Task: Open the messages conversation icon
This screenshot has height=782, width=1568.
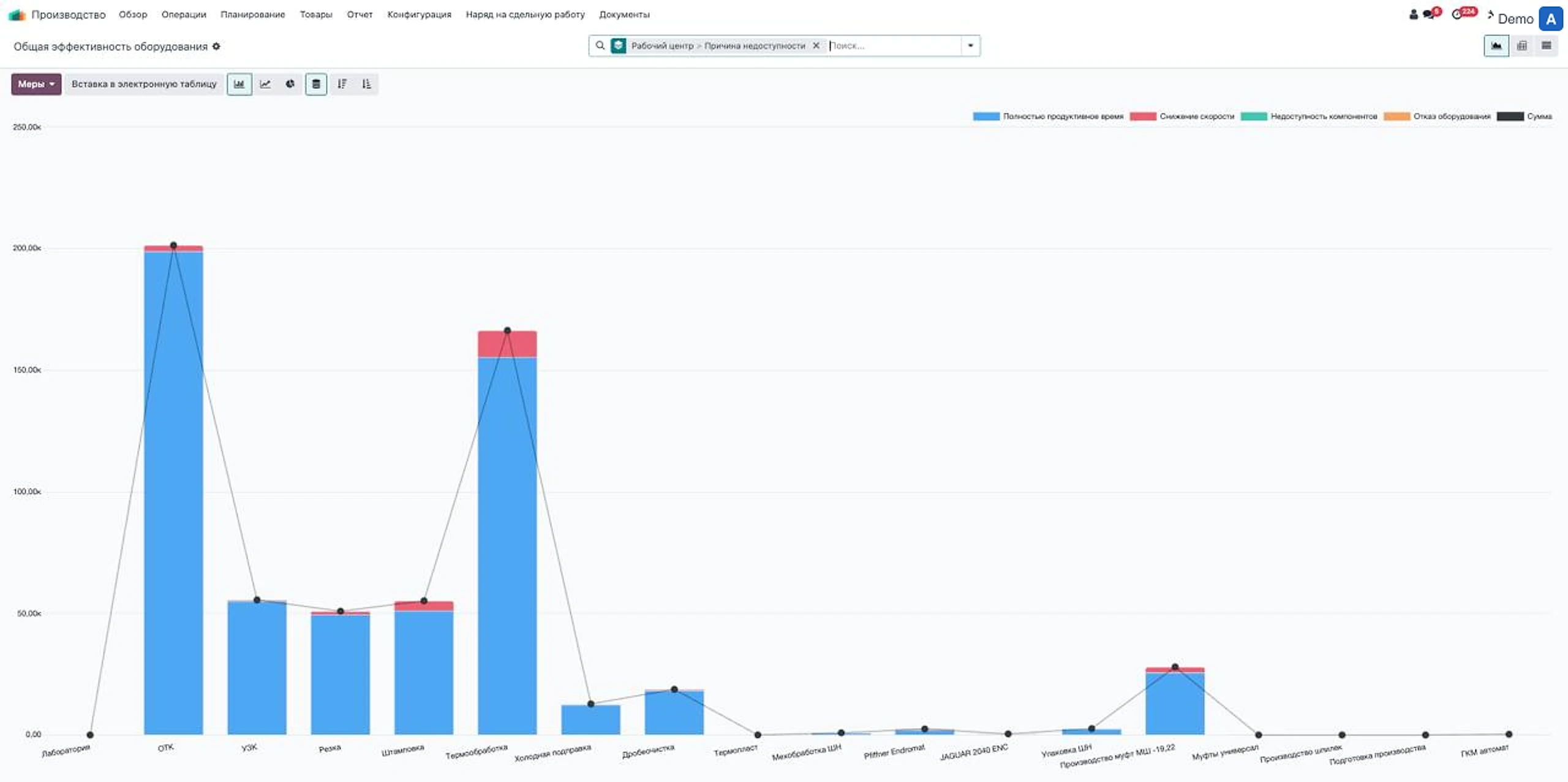Action: [x=1429, y=14]
